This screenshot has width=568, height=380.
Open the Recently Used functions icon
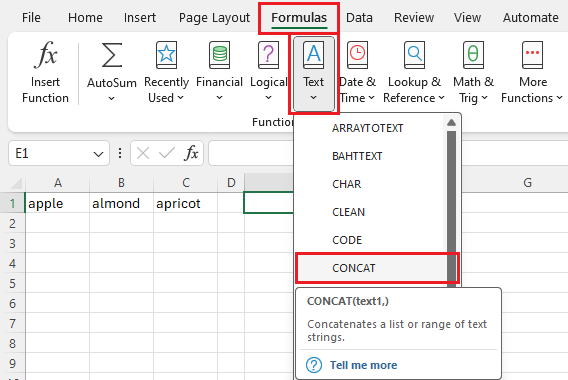coord(166,55)
